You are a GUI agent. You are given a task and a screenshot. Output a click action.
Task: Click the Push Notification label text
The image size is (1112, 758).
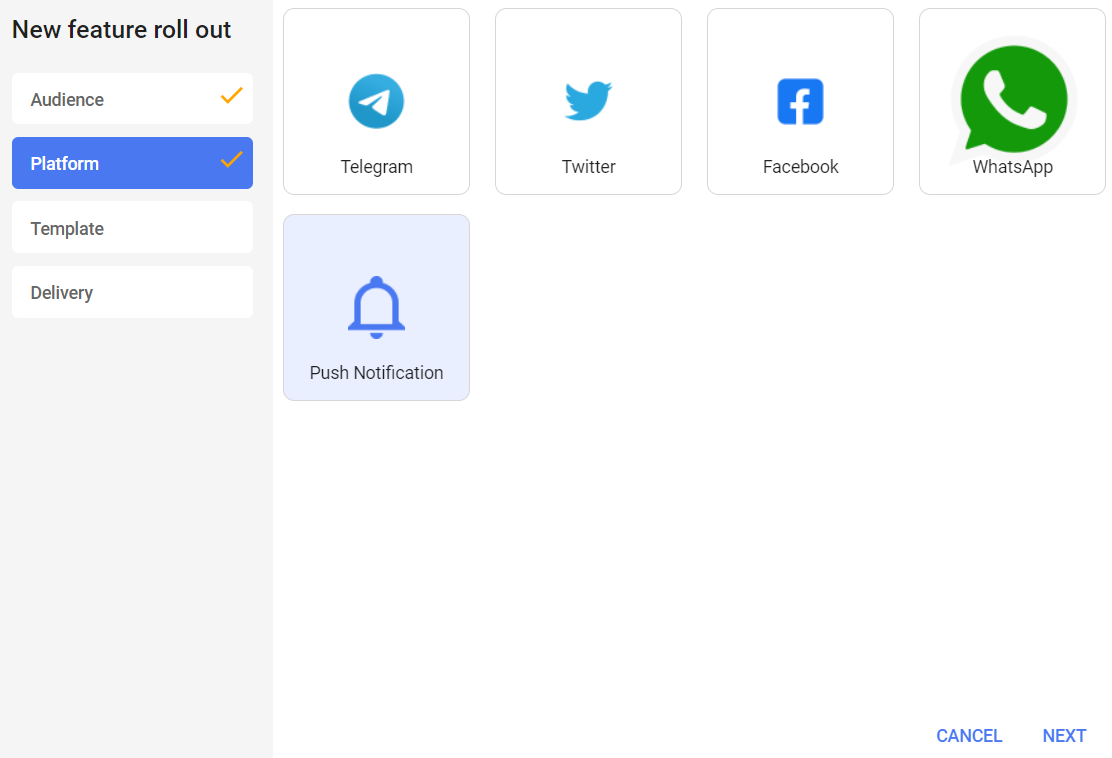click(x=377, y=372)
